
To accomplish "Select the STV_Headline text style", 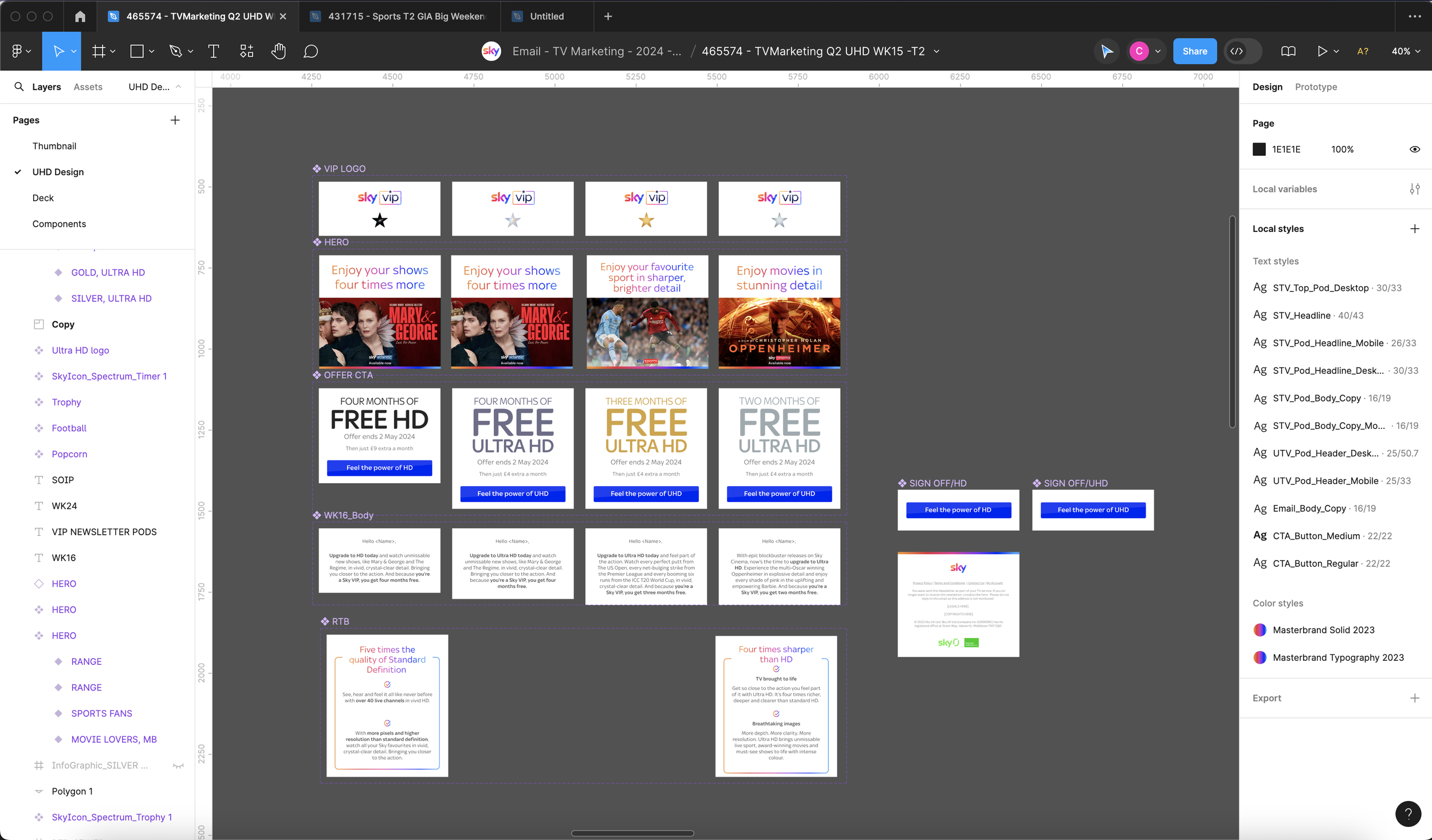I will 1308,316.
